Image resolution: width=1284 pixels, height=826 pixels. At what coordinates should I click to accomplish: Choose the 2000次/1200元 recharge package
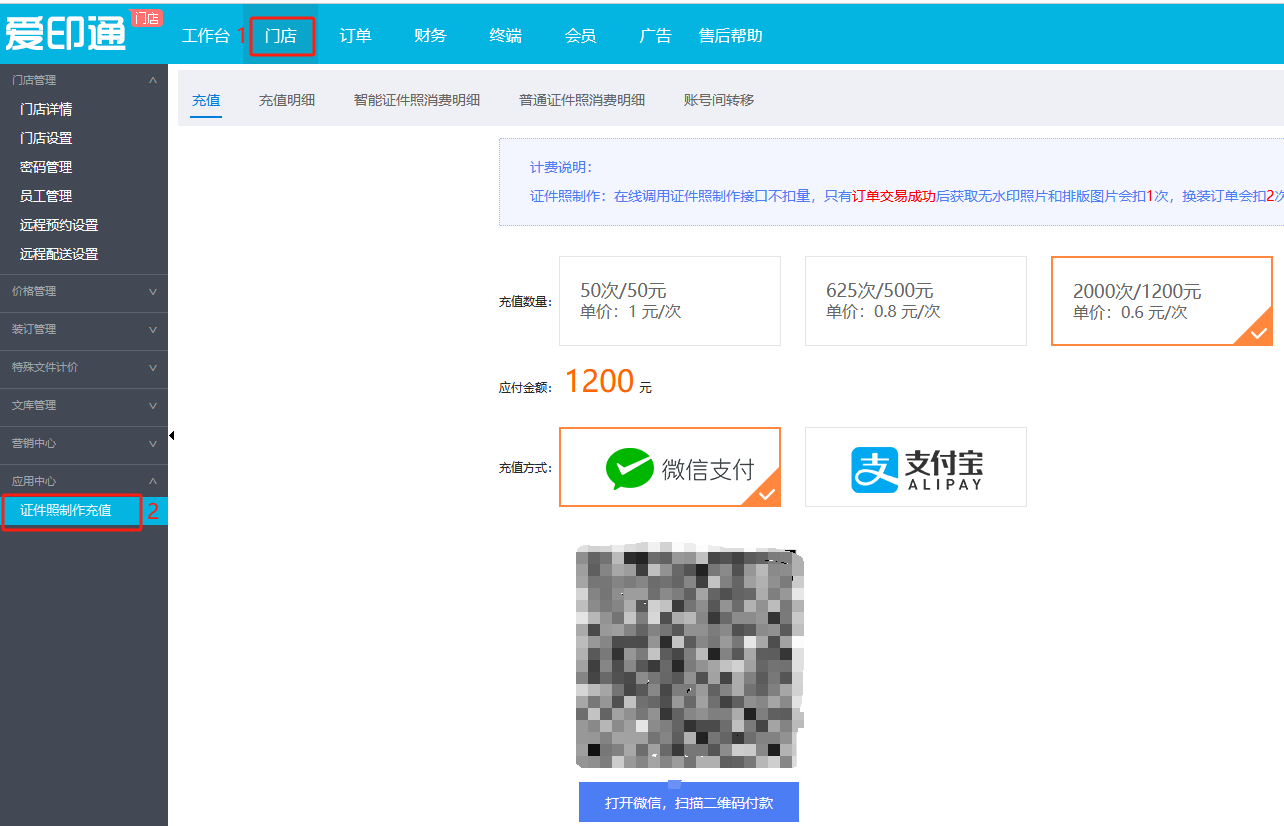[x=1161, y=301]
